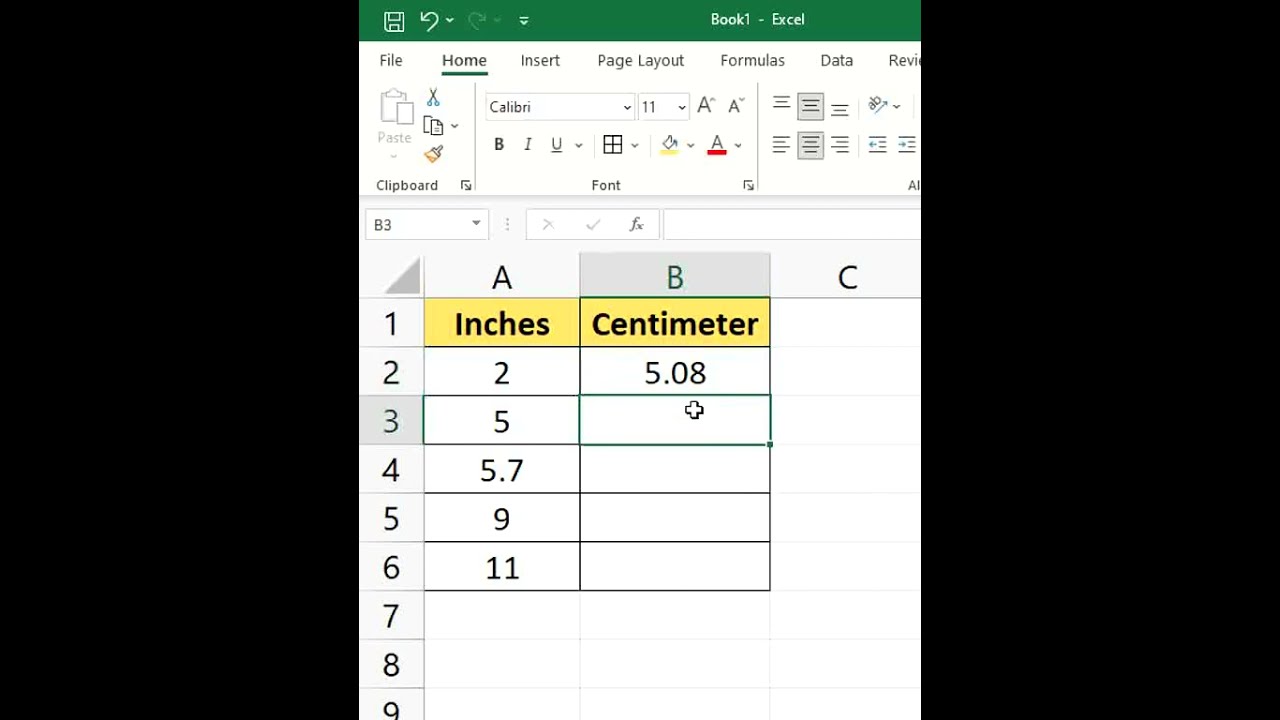Click the Copy icon
The width and height of the screenshot is (1280, 720).
(x=433, y=126)
